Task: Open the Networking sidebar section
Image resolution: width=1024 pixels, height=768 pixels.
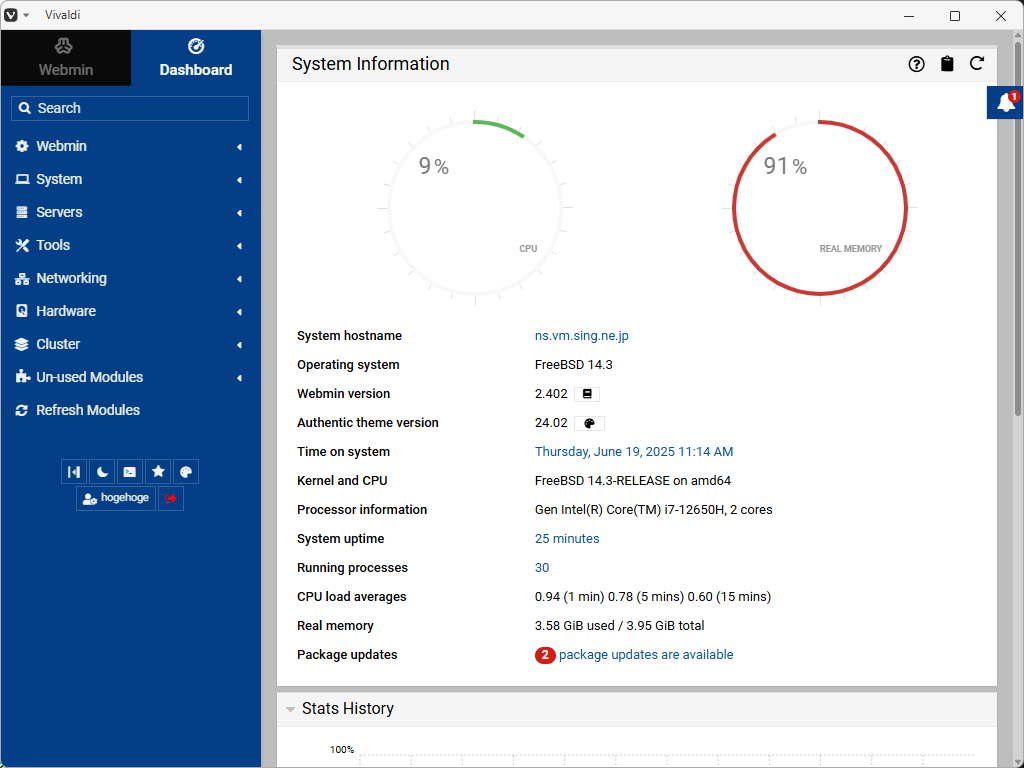Action: point(130,278)
